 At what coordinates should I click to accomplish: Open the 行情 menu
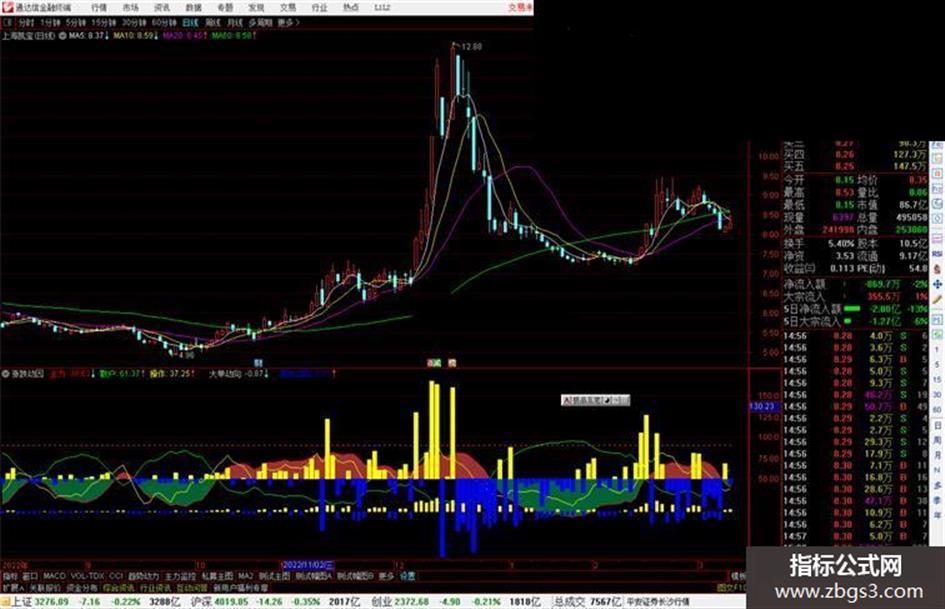tap(98, 8)
